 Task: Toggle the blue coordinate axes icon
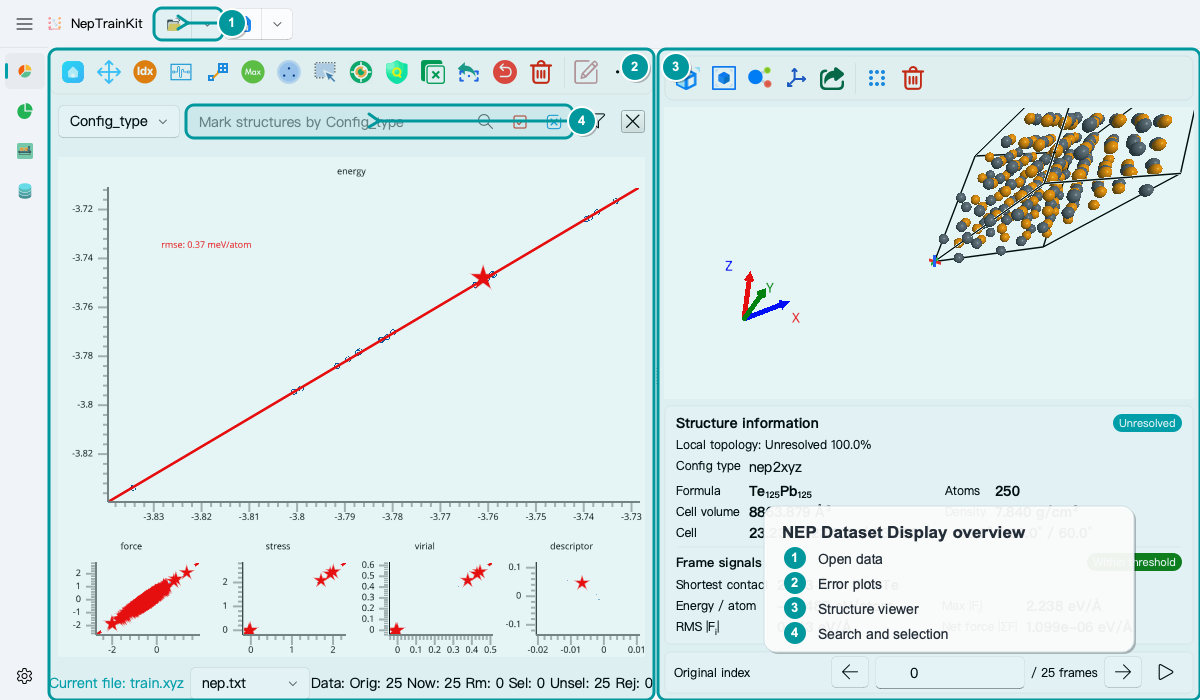tap(796, 78)
